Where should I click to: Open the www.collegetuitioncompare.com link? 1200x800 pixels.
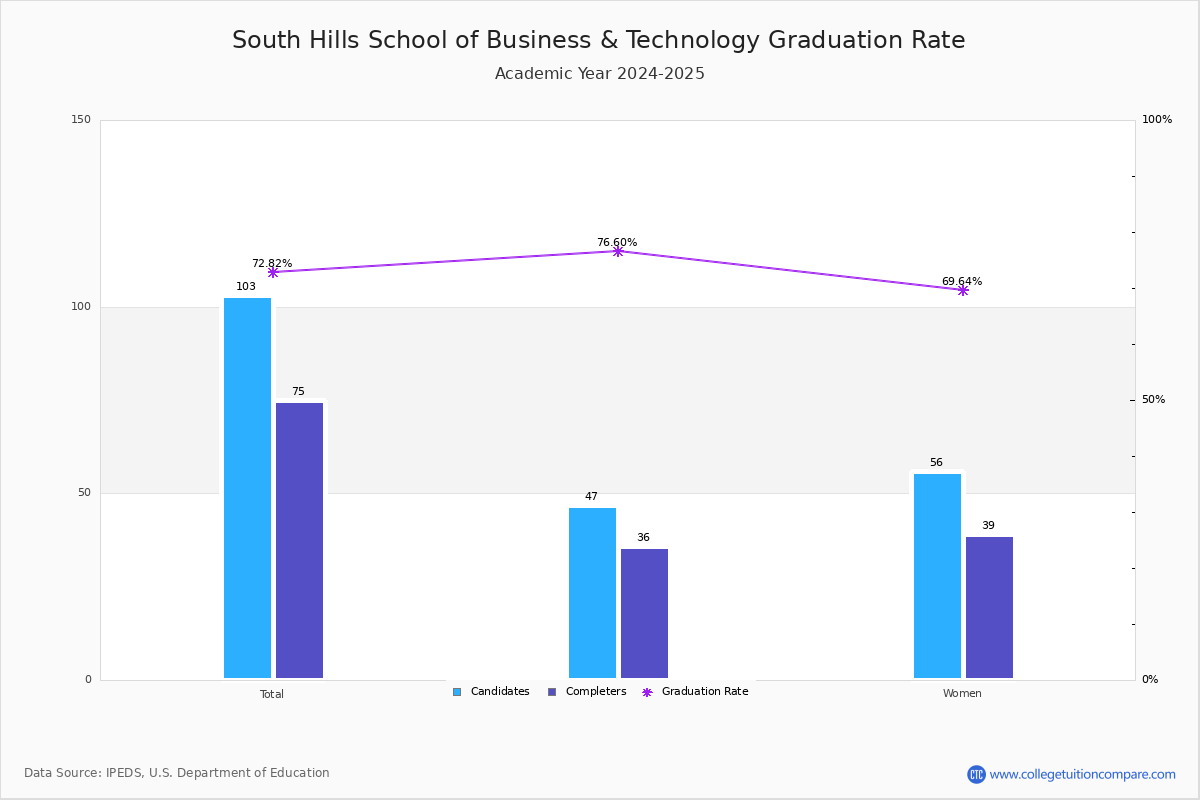1083,774
